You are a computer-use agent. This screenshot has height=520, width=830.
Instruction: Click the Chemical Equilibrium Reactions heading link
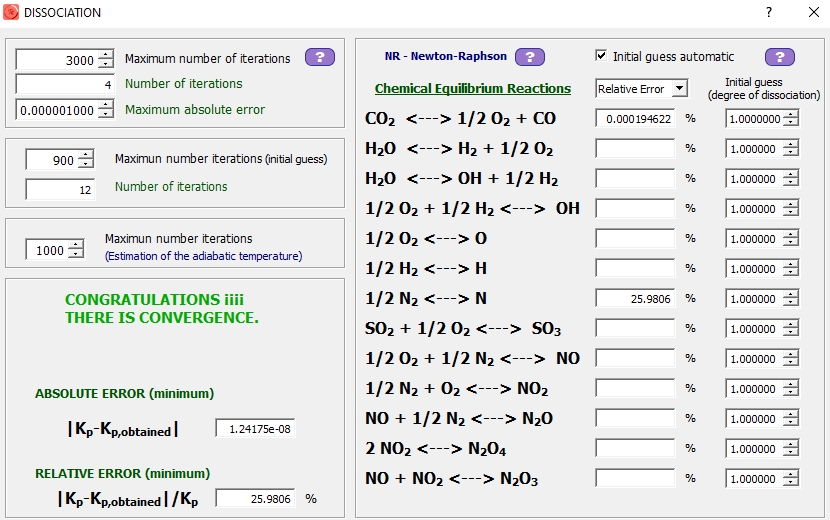coord(472,89)
